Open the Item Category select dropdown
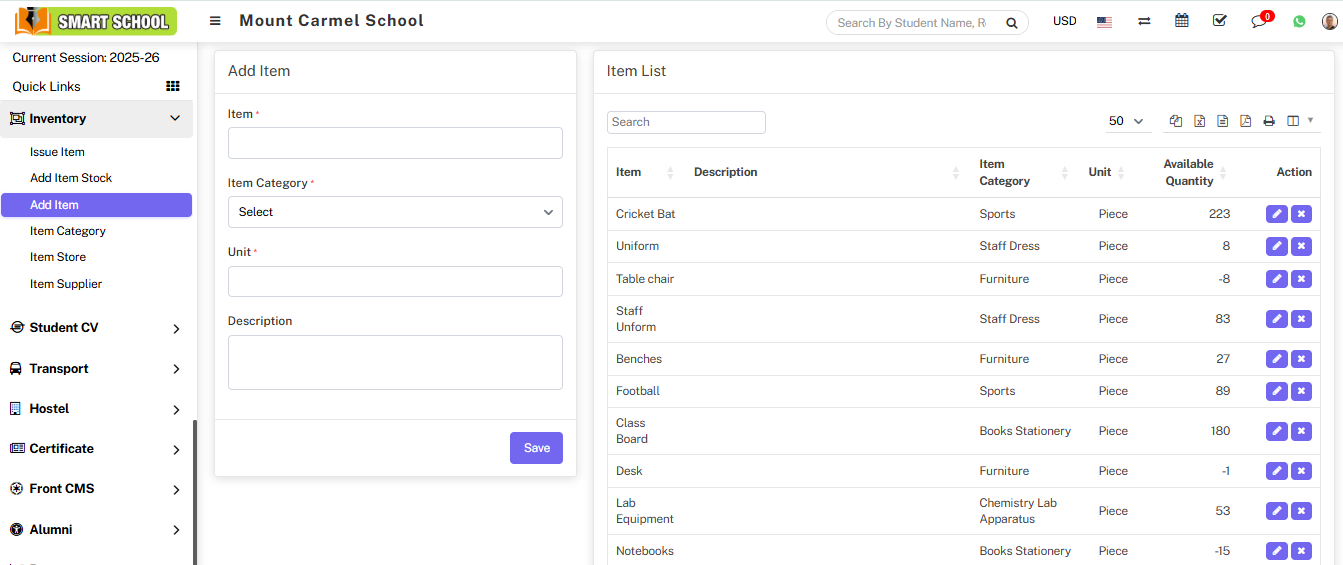Screen dimensions: 1343x565 (395, 212)
